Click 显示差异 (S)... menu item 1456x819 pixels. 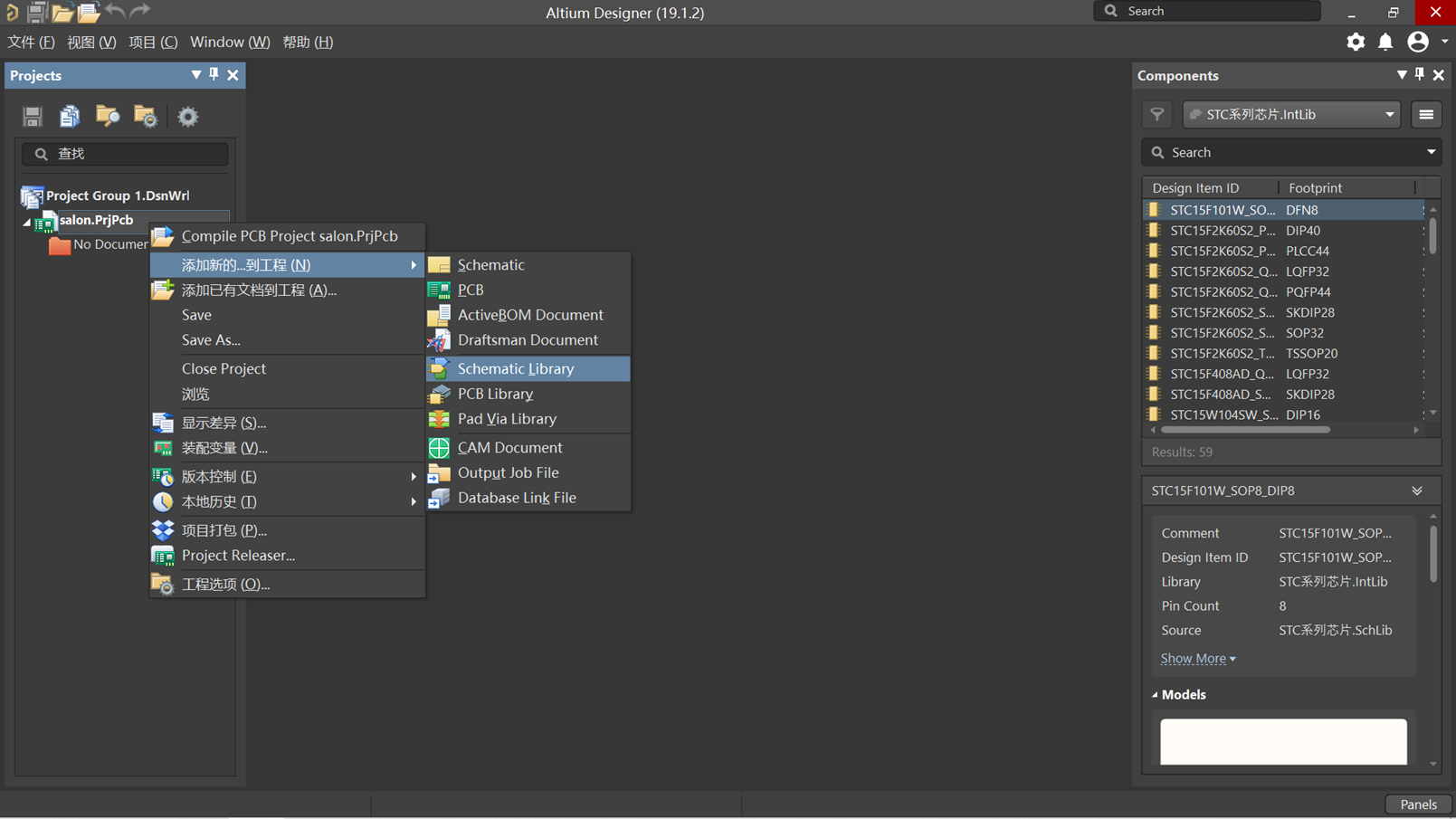(x=287, y=423)
